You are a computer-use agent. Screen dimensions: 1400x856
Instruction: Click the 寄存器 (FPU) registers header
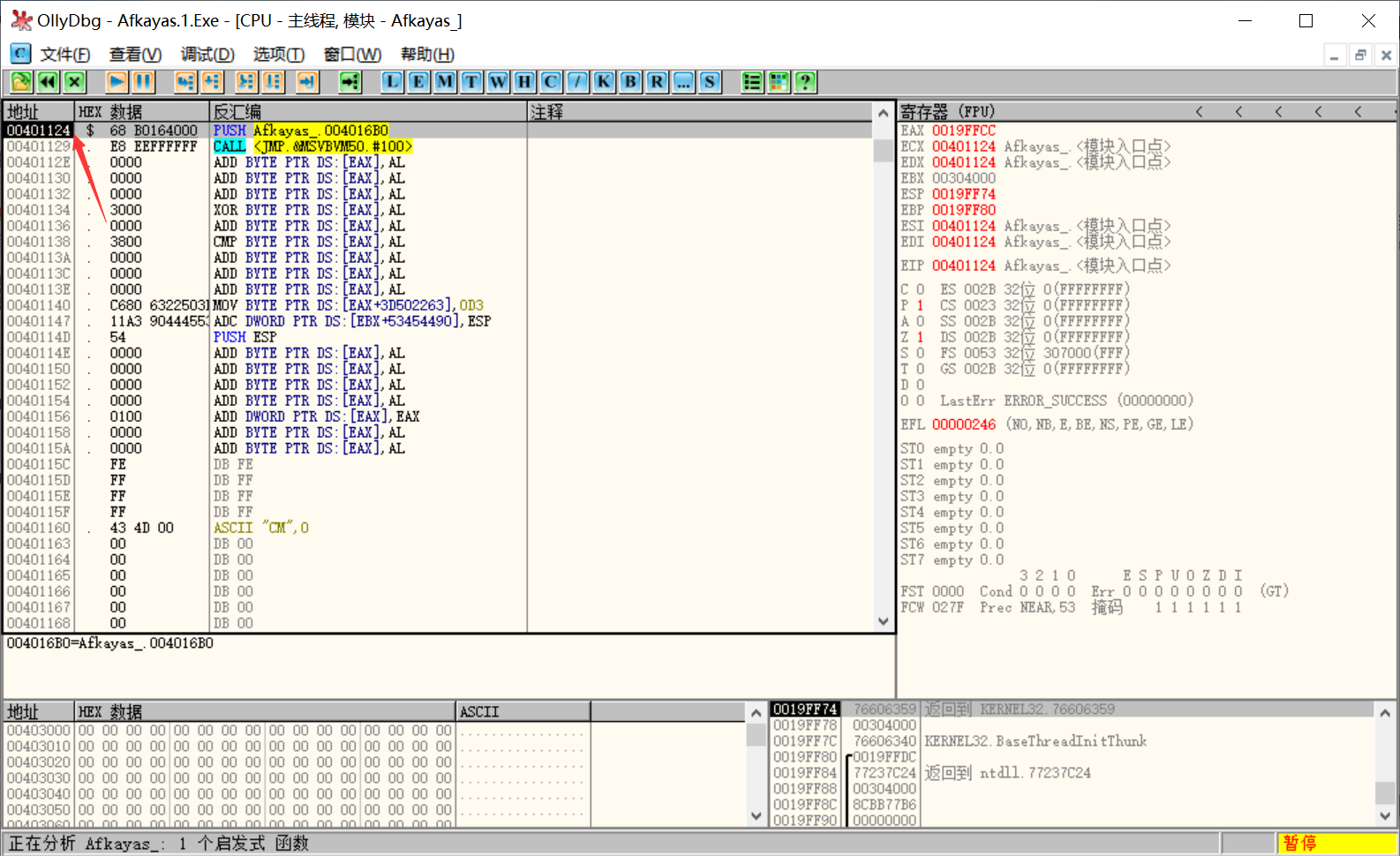(x=947, y=111)
